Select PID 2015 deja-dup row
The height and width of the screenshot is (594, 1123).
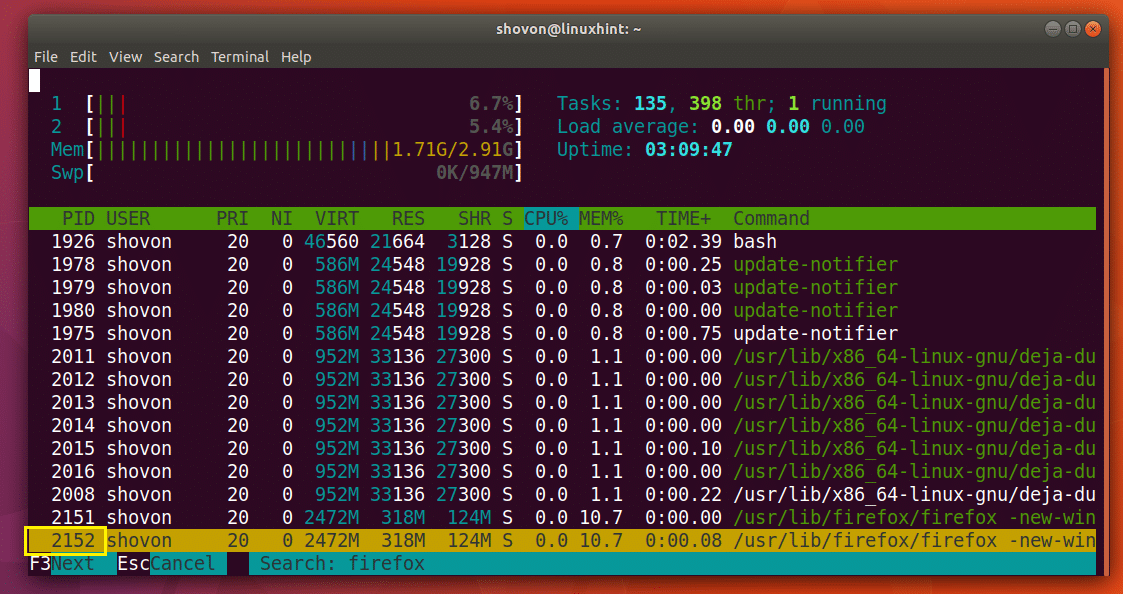pyautogui.click(x=562, y=448)
